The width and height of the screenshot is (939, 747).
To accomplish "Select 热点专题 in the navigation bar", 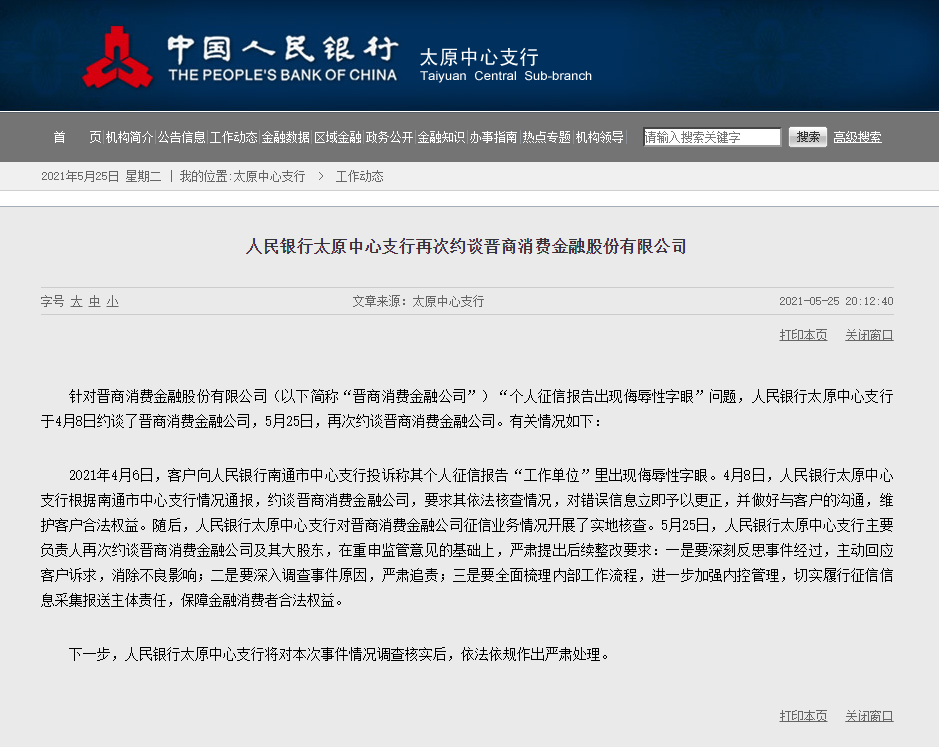I will pyautogui.click(x=546, y=137).
